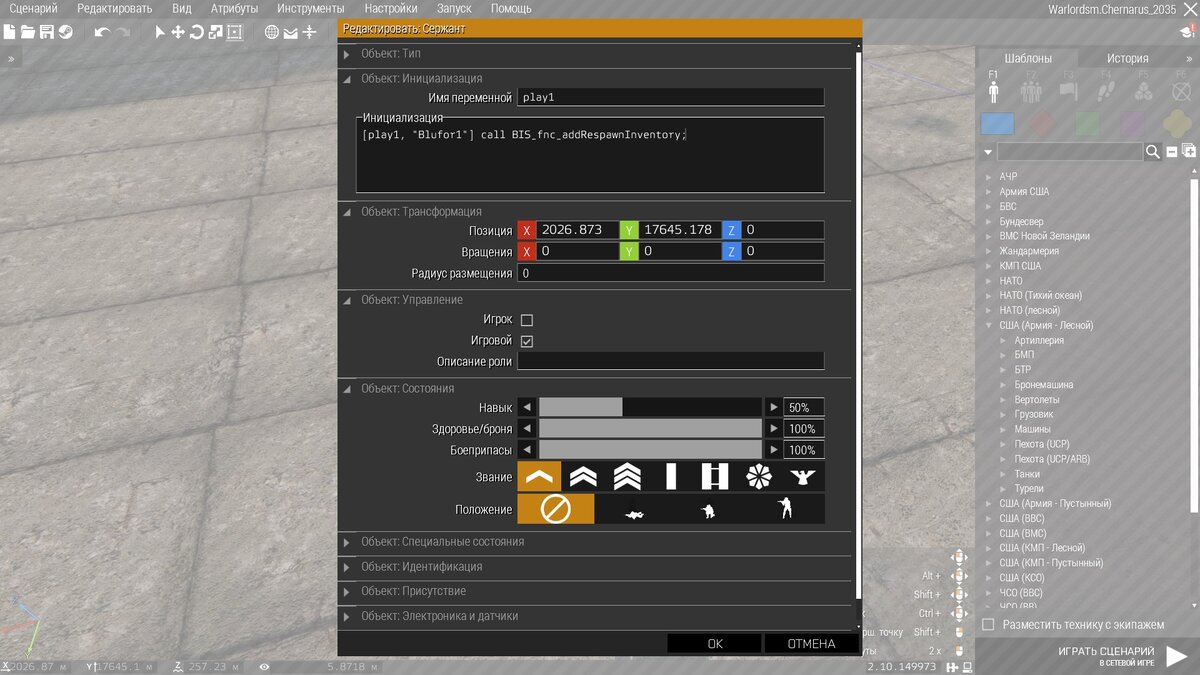Select Captain rank double bar icon
This screenshot has width=1200, height=675.
click(715, 477)
